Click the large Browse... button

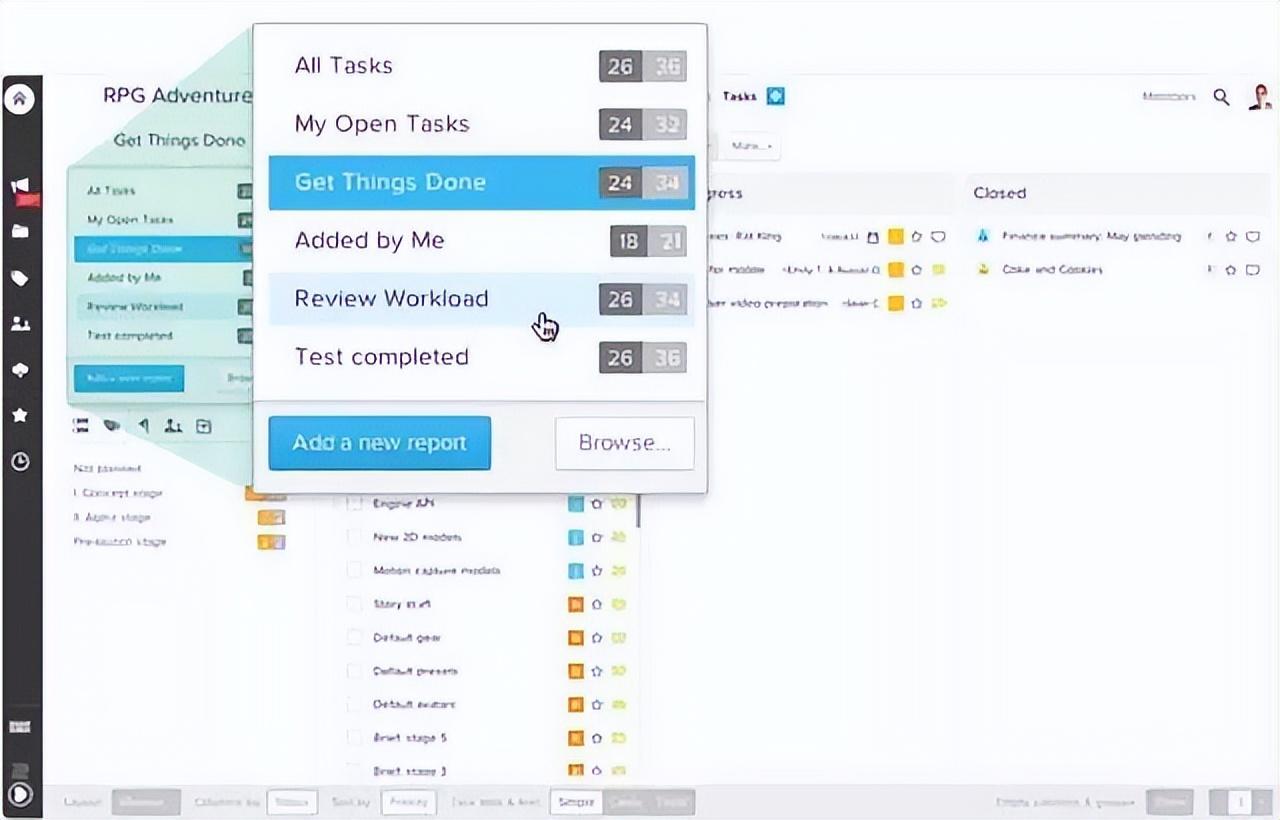coord(625,443)
